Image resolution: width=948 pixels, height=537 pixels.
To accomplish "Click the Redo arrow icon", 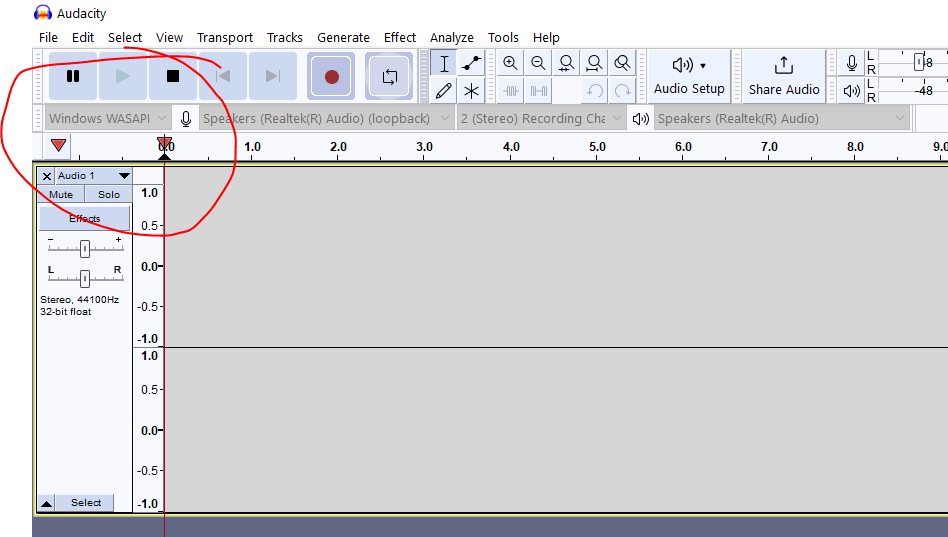I will (x=622, y=91).
